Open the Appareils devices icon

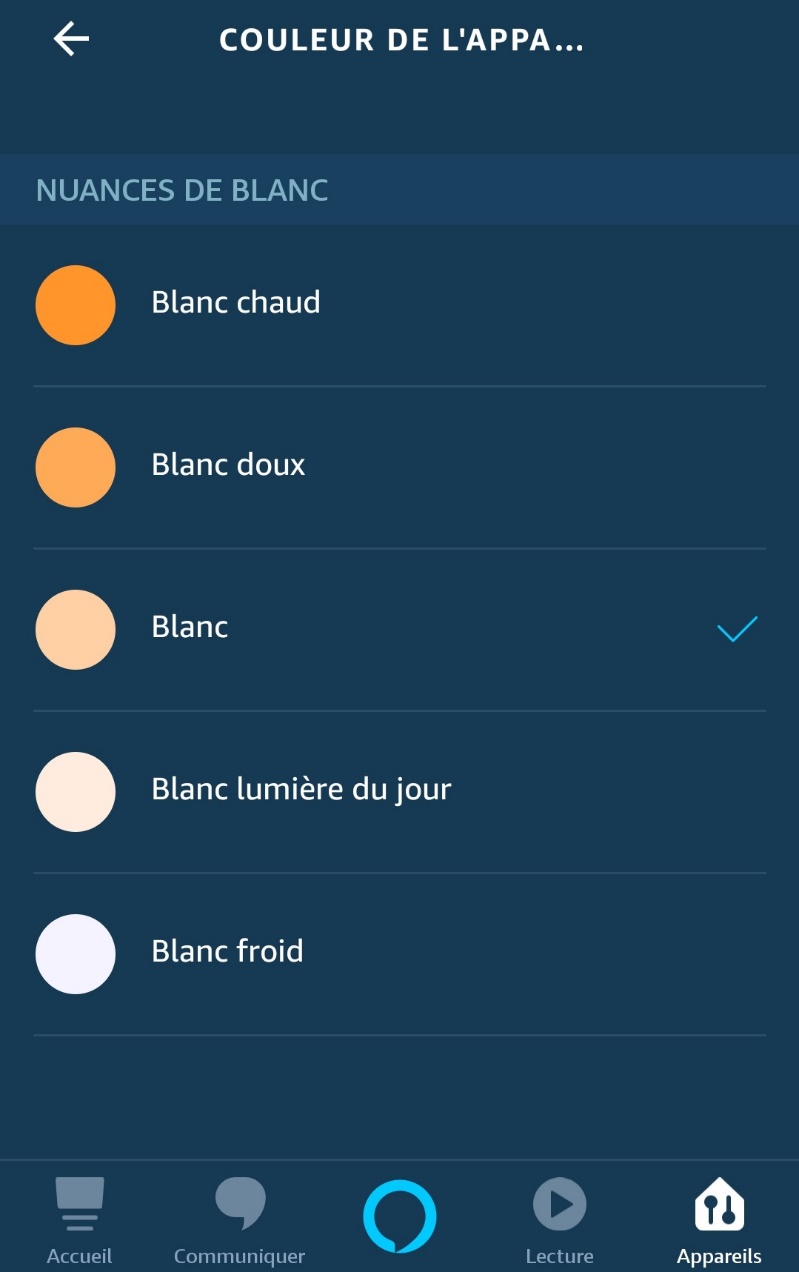point(719,1204)
